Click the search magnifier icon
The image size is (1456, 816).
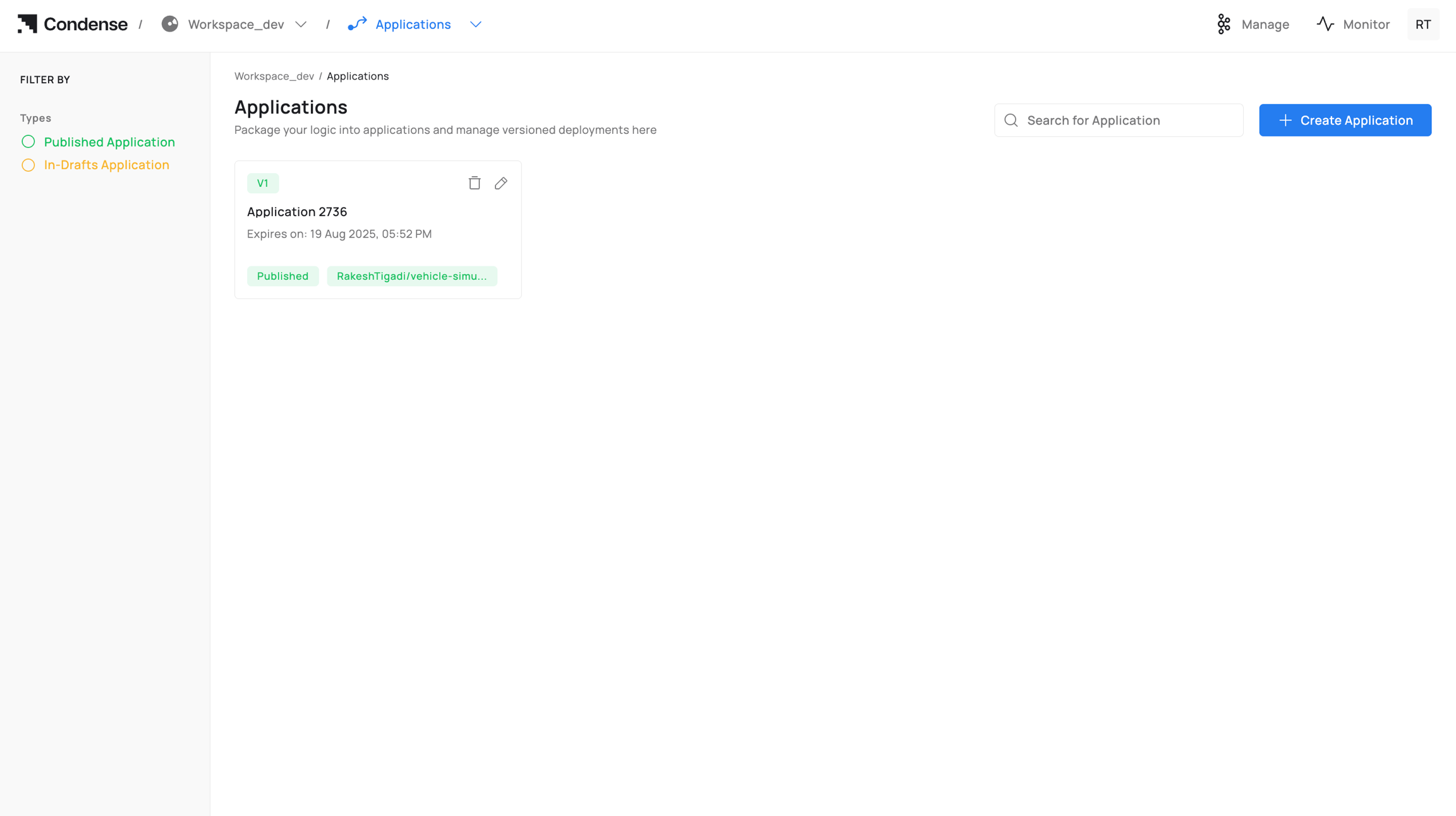click(1011, 120)
